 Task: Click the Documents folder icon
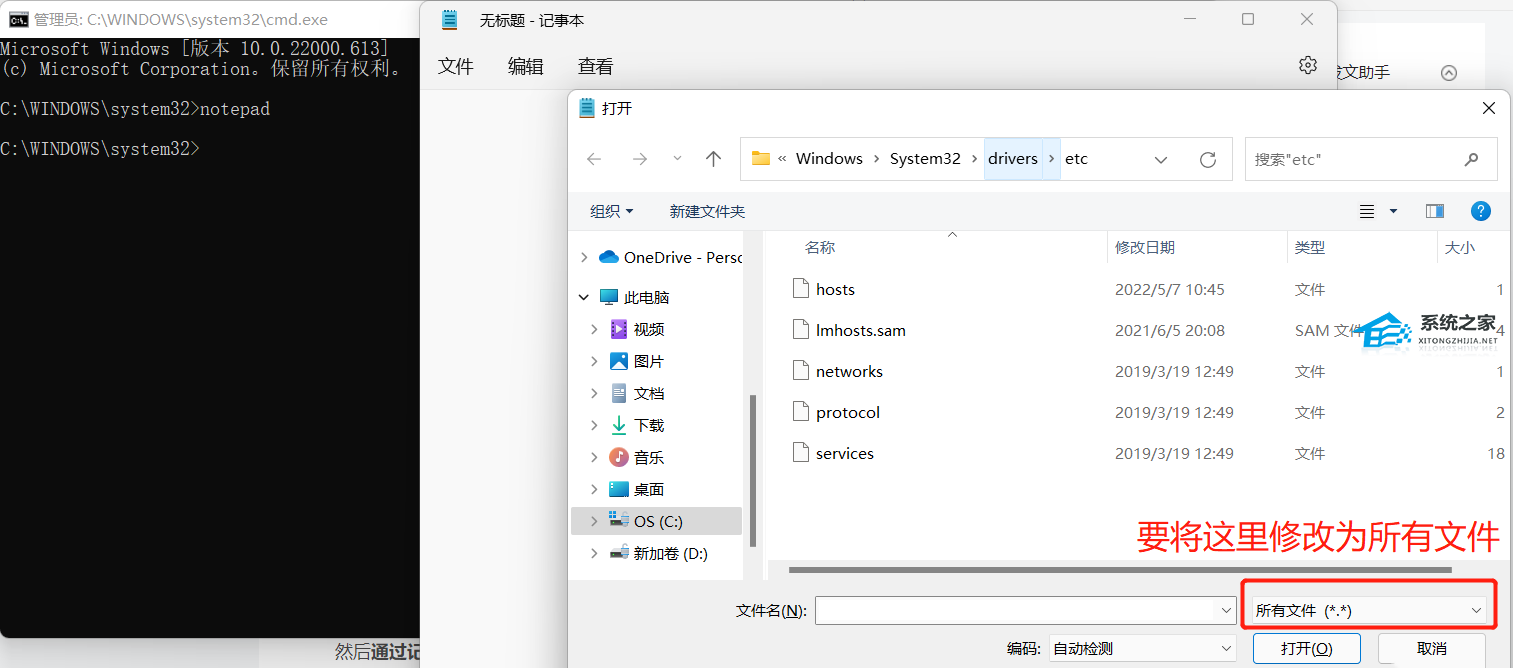click(x=619, y=393)
